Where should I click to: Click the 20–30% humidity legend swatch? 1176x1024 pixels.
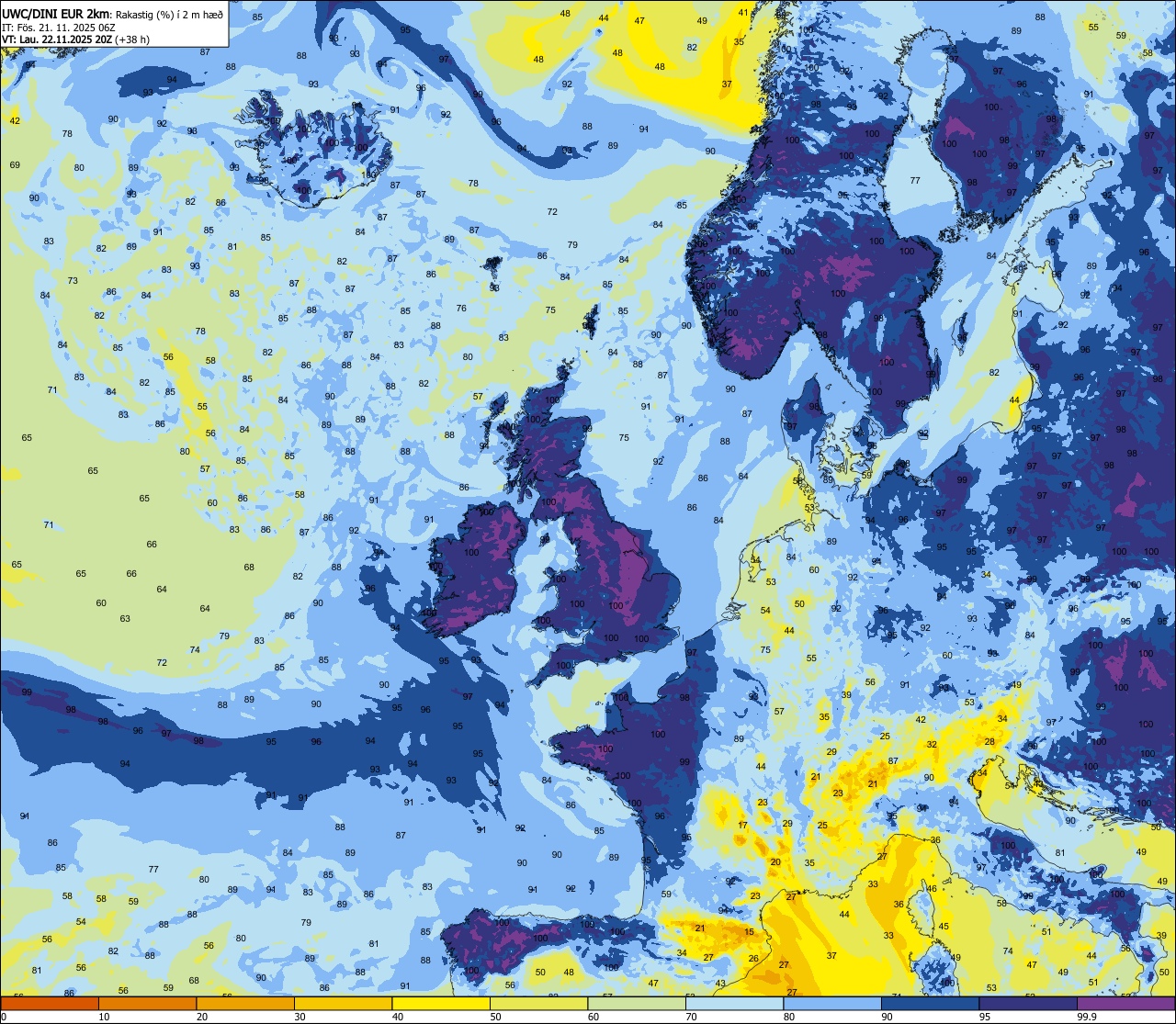coord(244,1003)
